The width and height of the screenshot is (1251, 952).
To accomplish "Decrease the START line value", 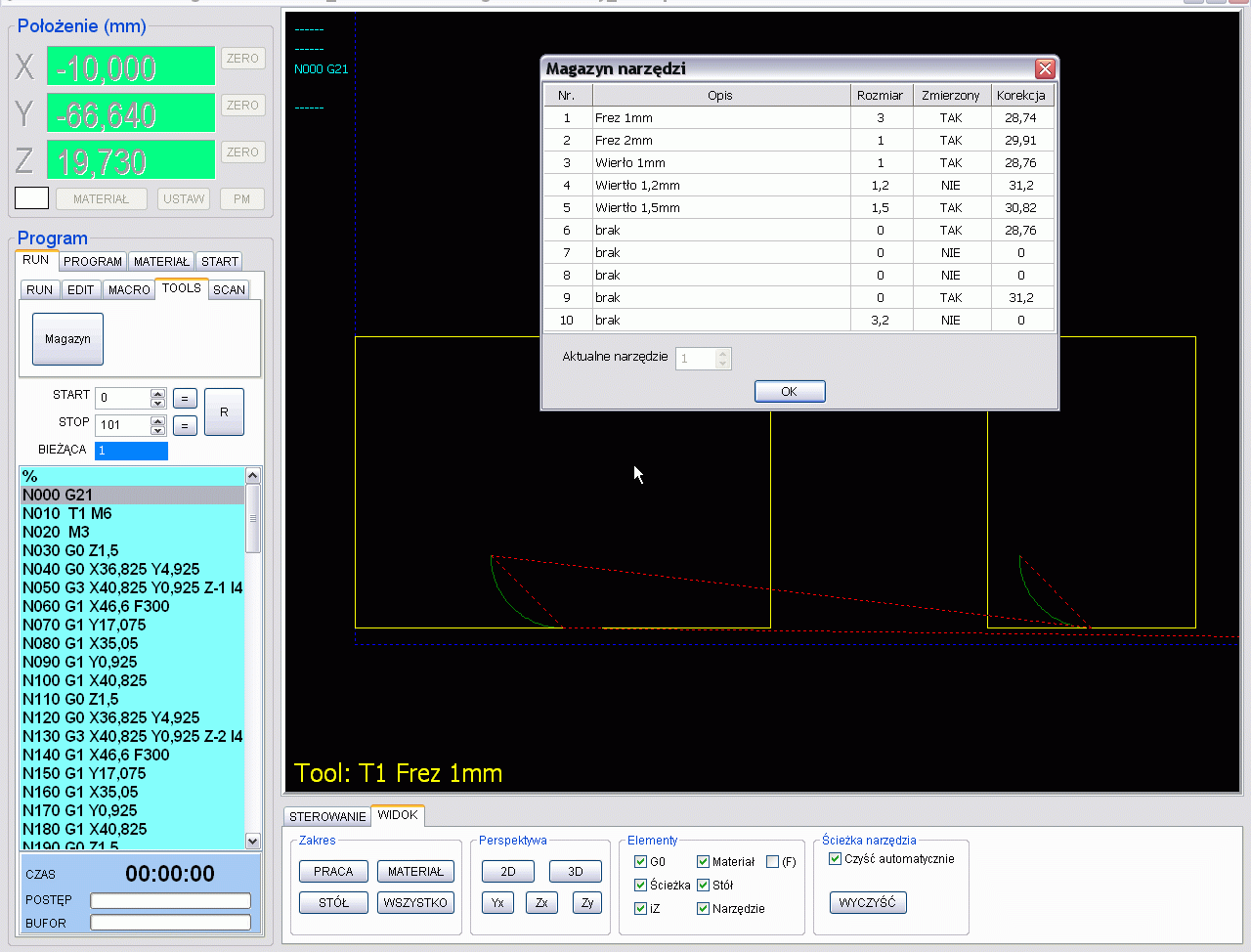I will click(x=158, y=402).
